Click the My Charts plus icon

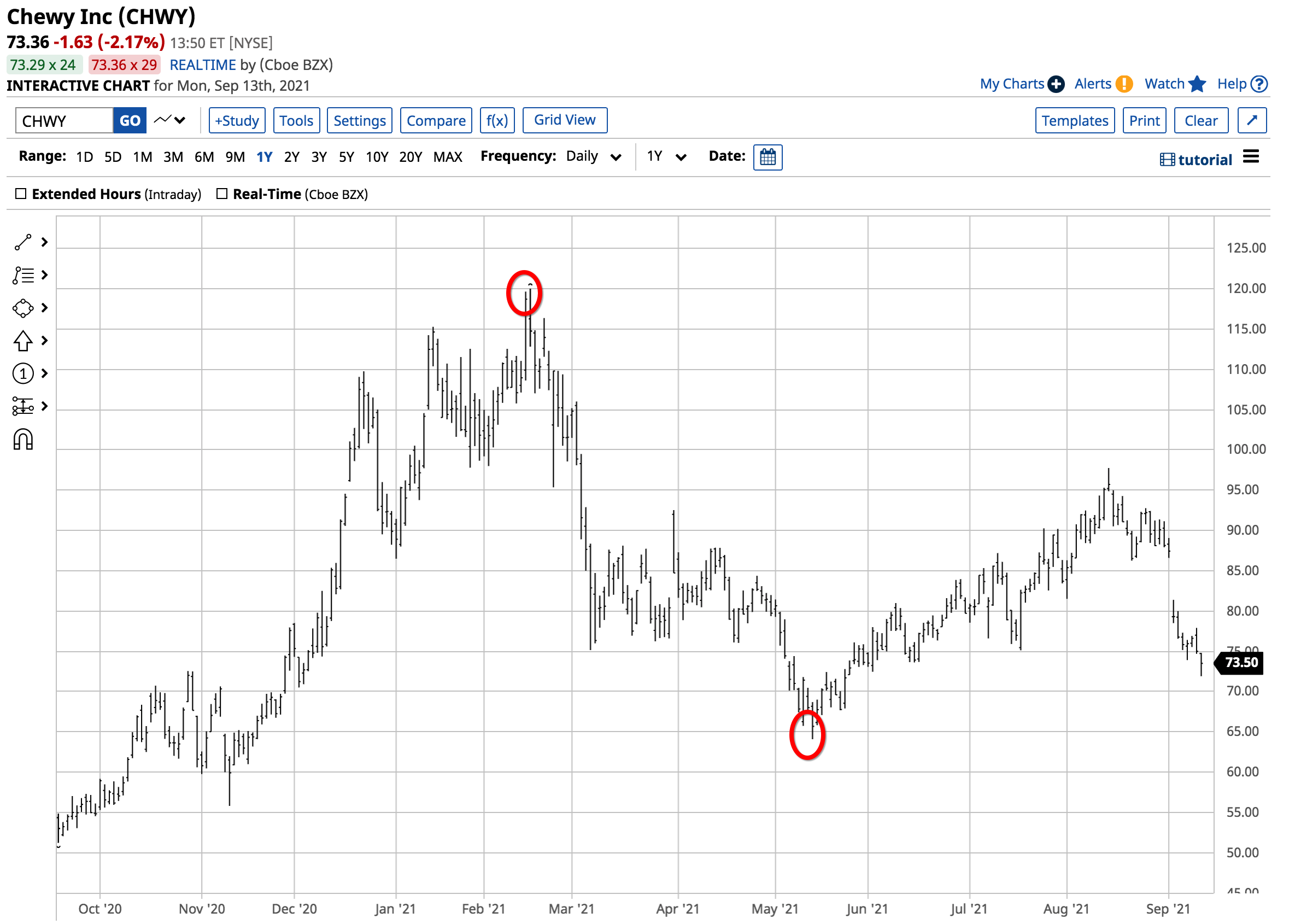point(1056,84)
